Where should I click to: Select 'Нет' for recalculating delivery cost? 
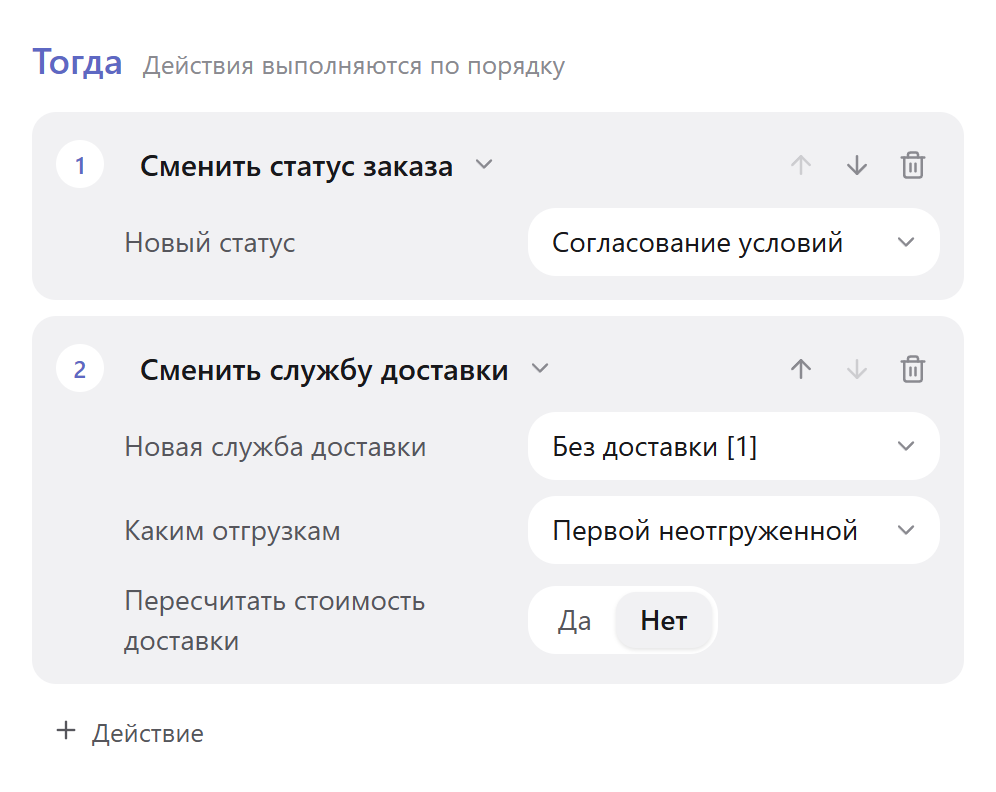[664, 621]
